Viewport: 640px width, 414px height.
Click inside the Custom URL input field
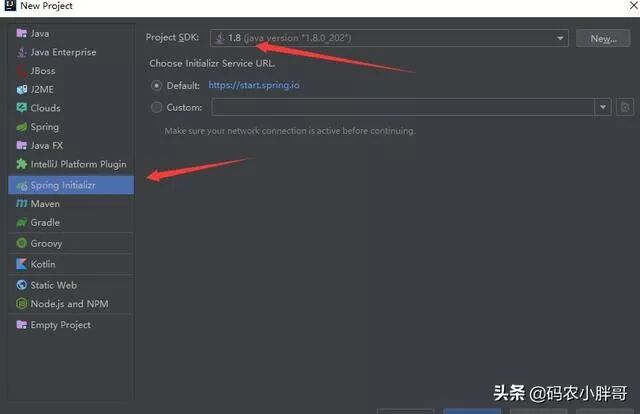403,107
